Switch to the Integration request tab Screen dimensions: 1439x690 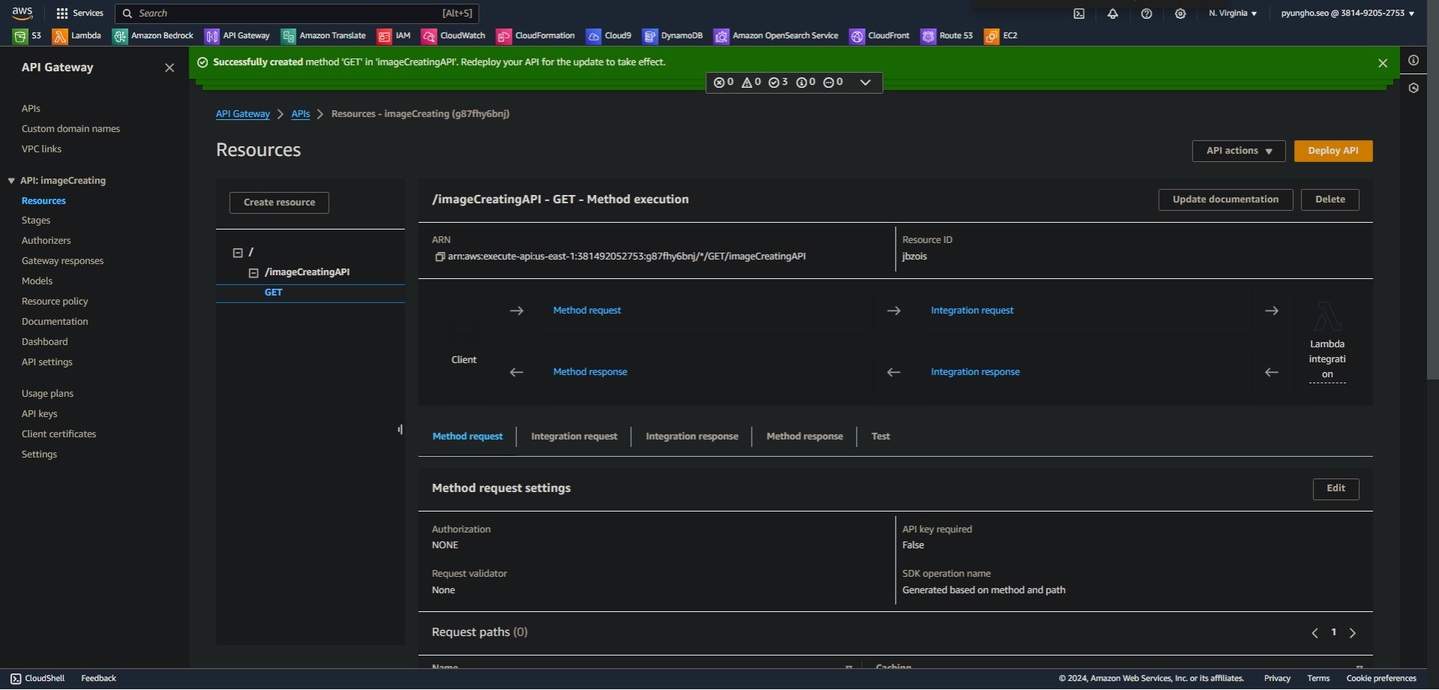[574, 436]
